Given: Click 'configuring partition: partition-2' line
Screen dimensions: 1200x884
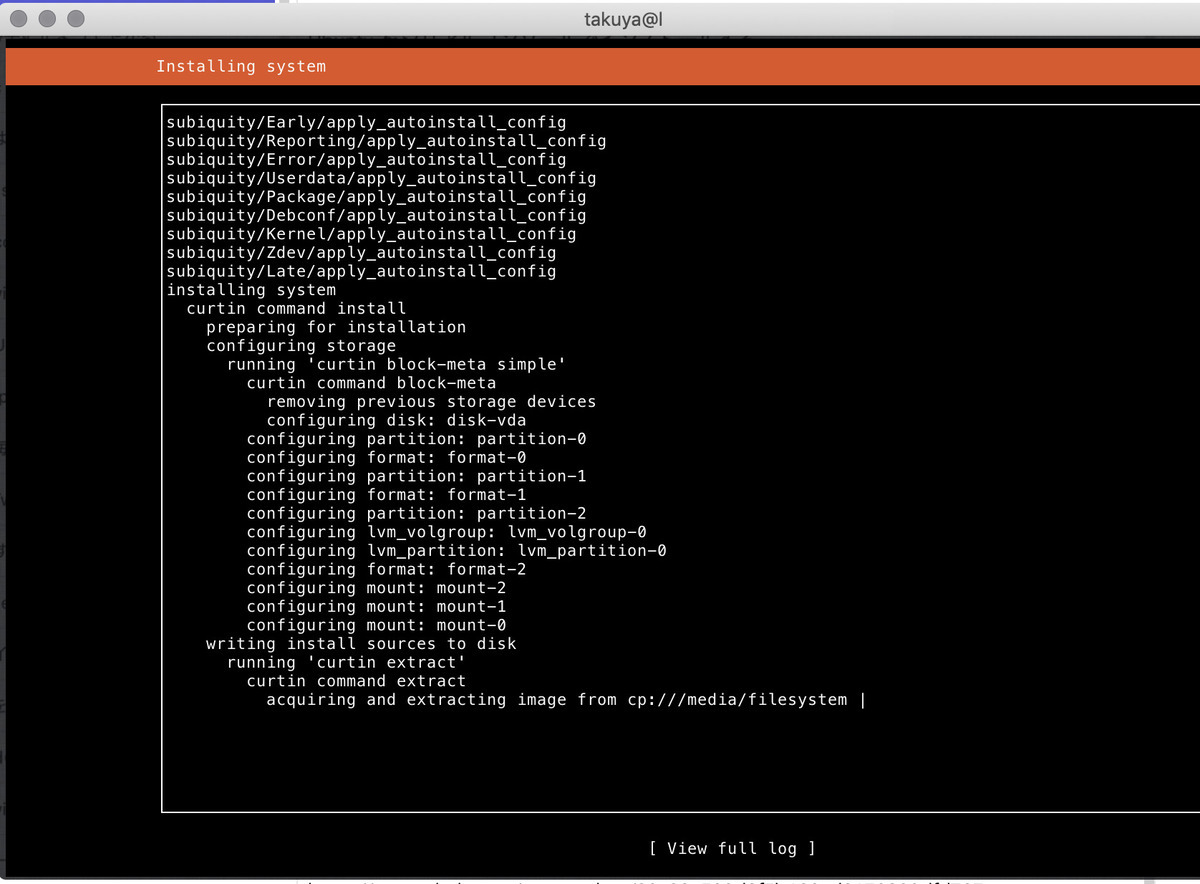Looking at the screenshot, I should point(416,514).
